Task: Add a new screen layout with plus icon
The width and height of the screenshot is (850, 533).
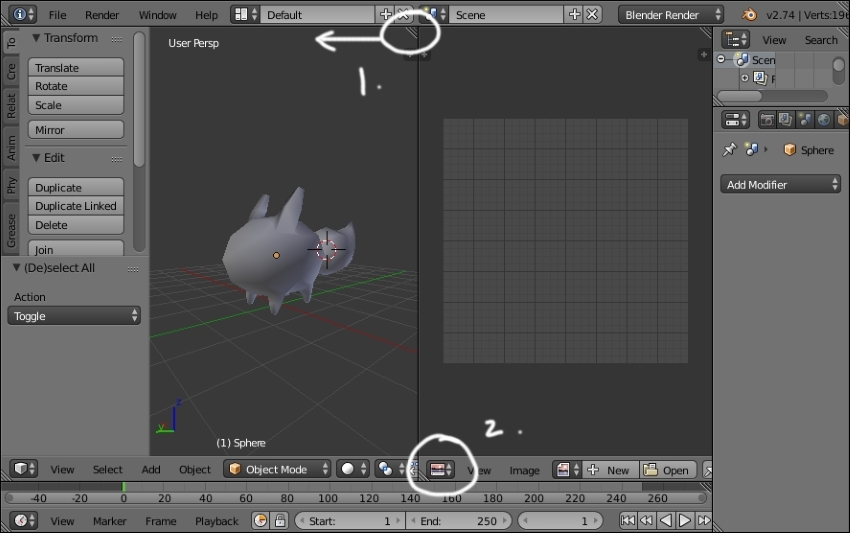Action: coord(385,15)
